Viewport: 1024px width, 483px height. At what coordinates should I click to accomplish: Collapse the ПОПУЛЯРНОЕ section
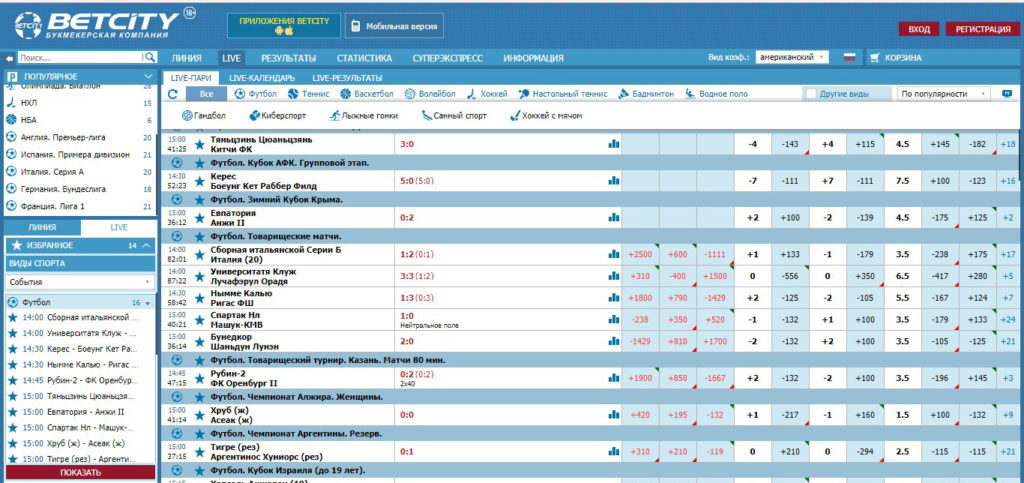(147, 76)
